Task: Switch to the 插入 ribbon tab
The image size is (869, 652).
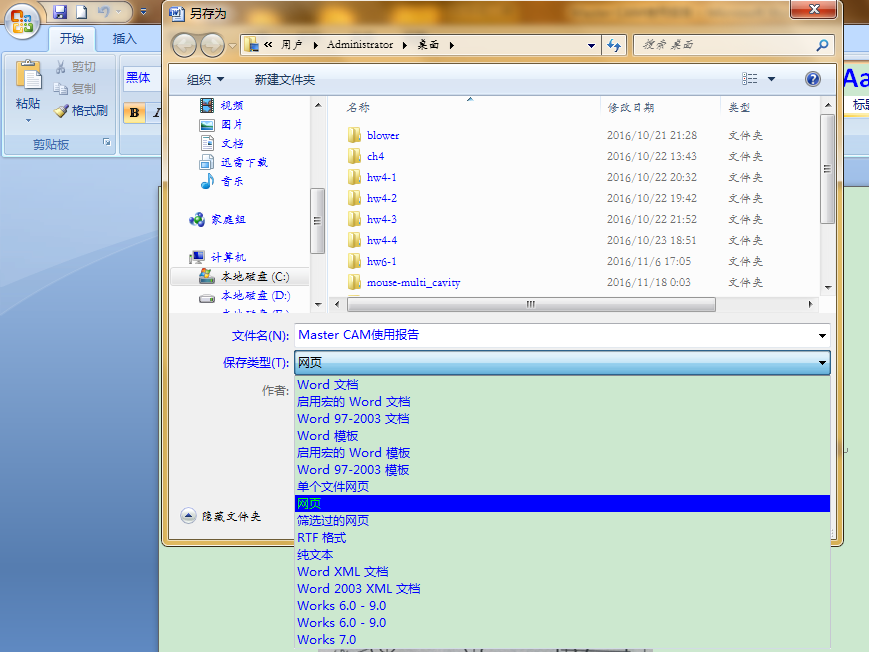Action: (x=124, y=38)
